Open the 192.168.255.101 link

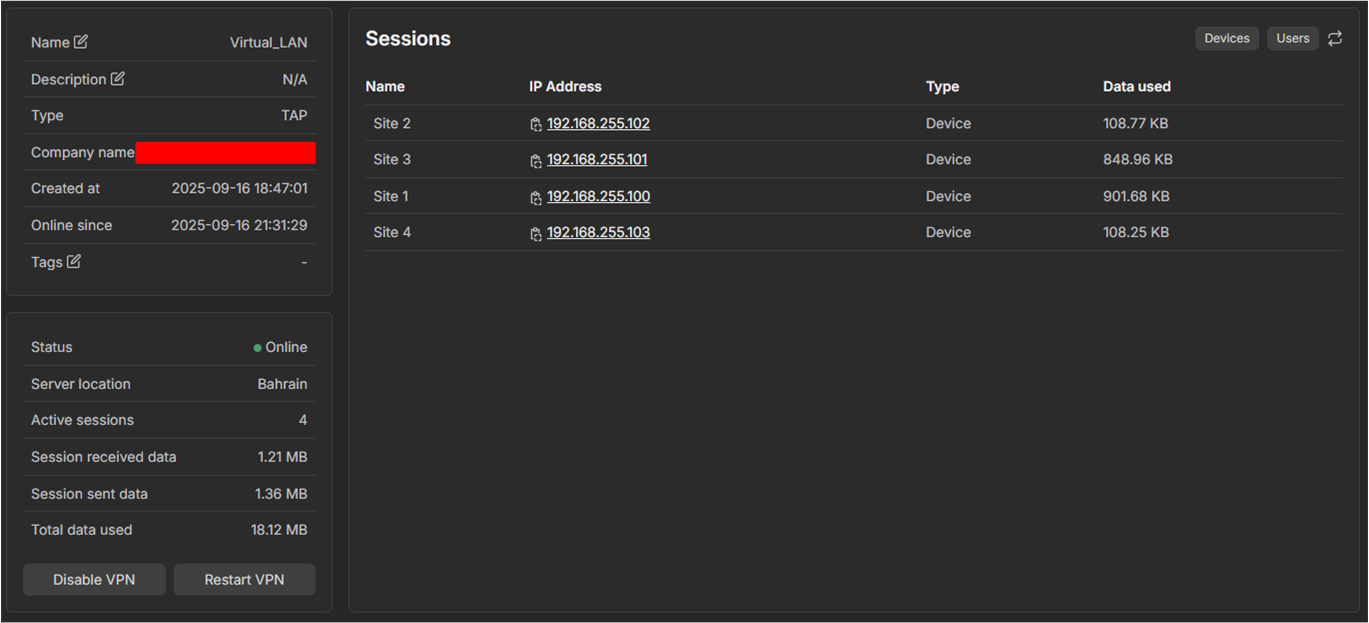(597, 160)
